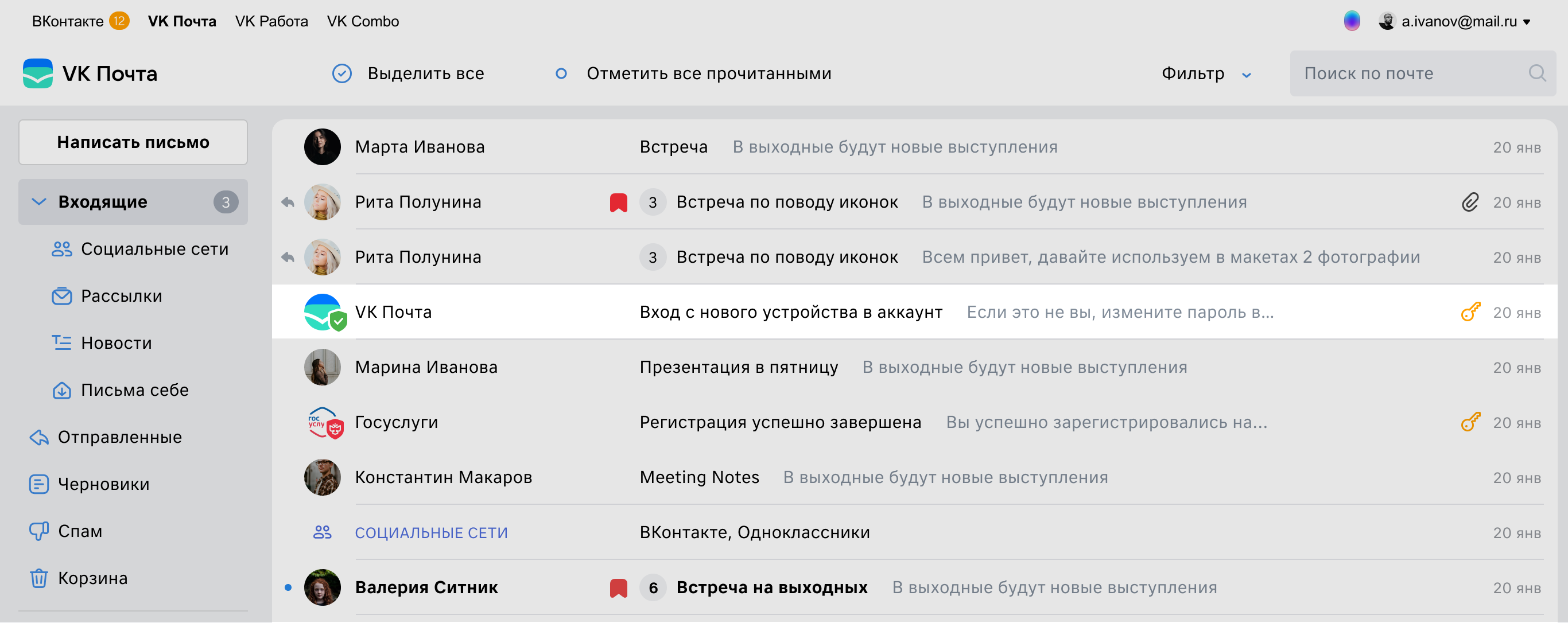Screen dimensions: 1568x623
Task: Open the Черновики folder
Action: coord(103,484)
